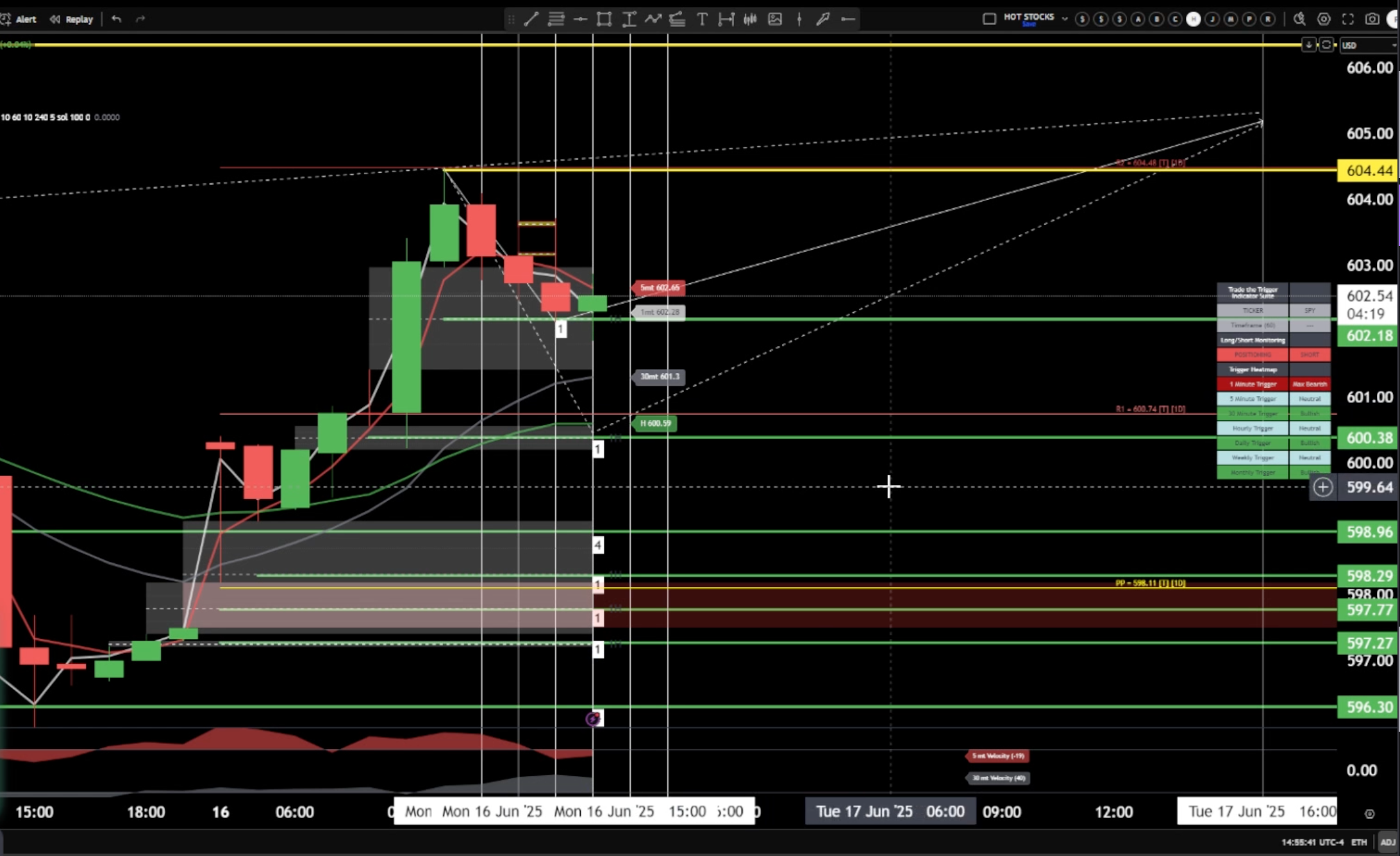
Task: Open chart settings hexagon icon
Action: pyautogui.click(x=1324, y=19)
